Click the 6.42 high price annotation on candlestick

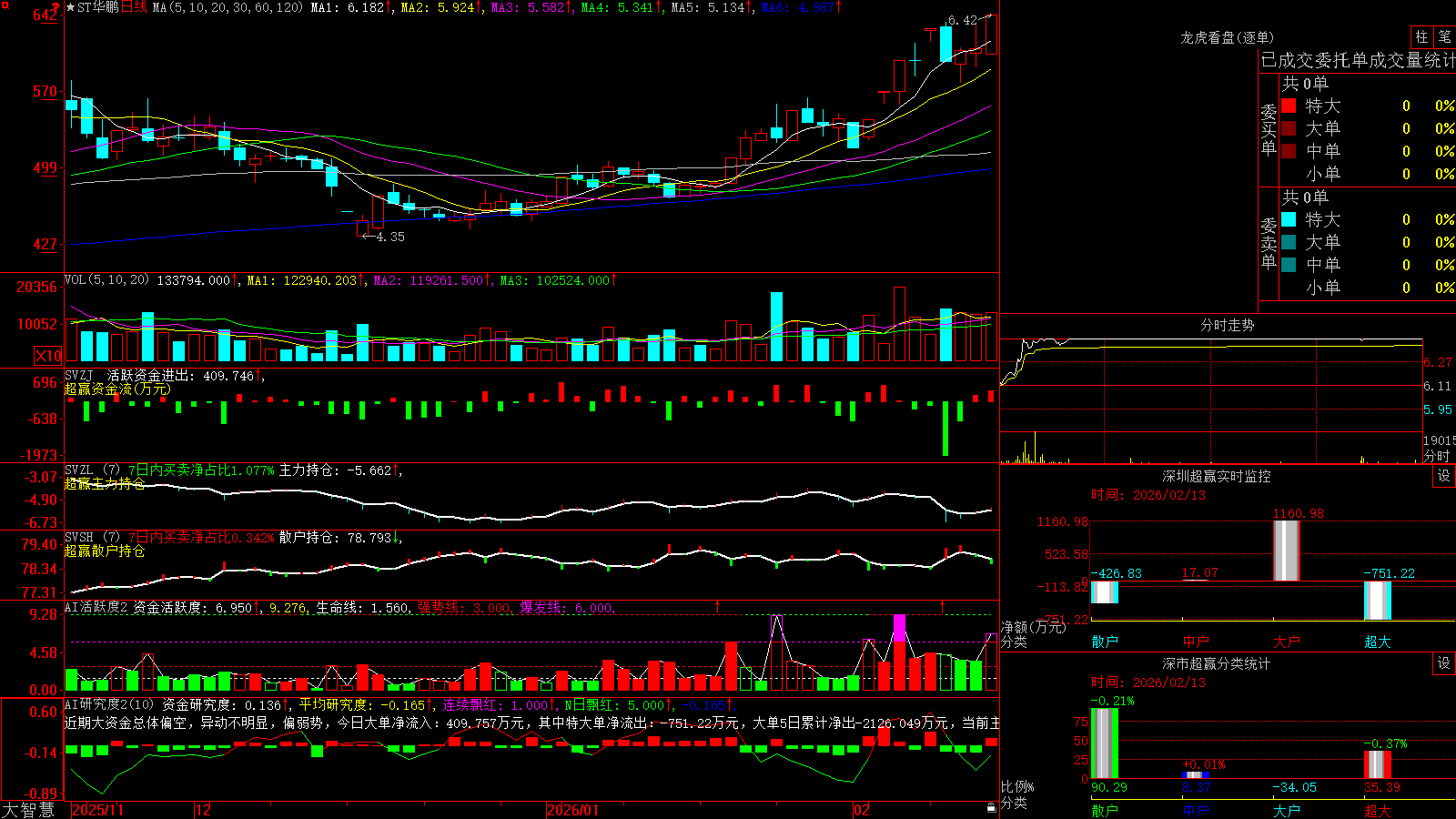[963, 20]
